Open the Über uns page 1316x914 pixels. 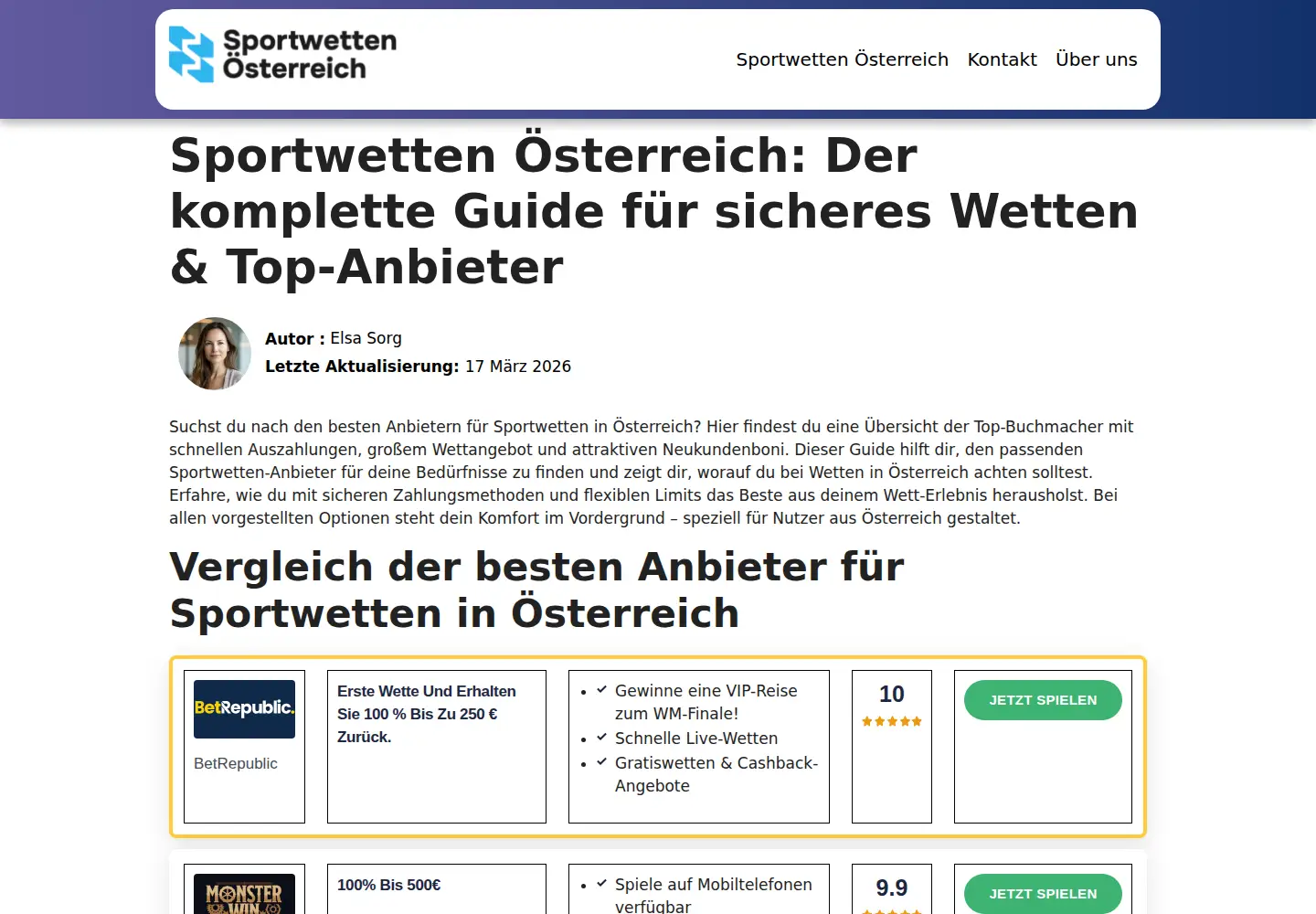point(1096,59)
